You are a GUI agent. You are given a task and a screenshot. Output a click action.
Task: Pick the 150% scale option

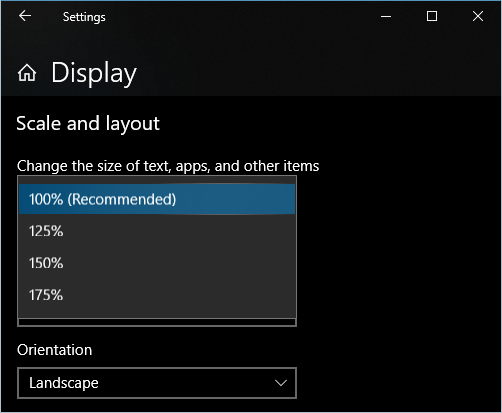click(x=157, y=263)
